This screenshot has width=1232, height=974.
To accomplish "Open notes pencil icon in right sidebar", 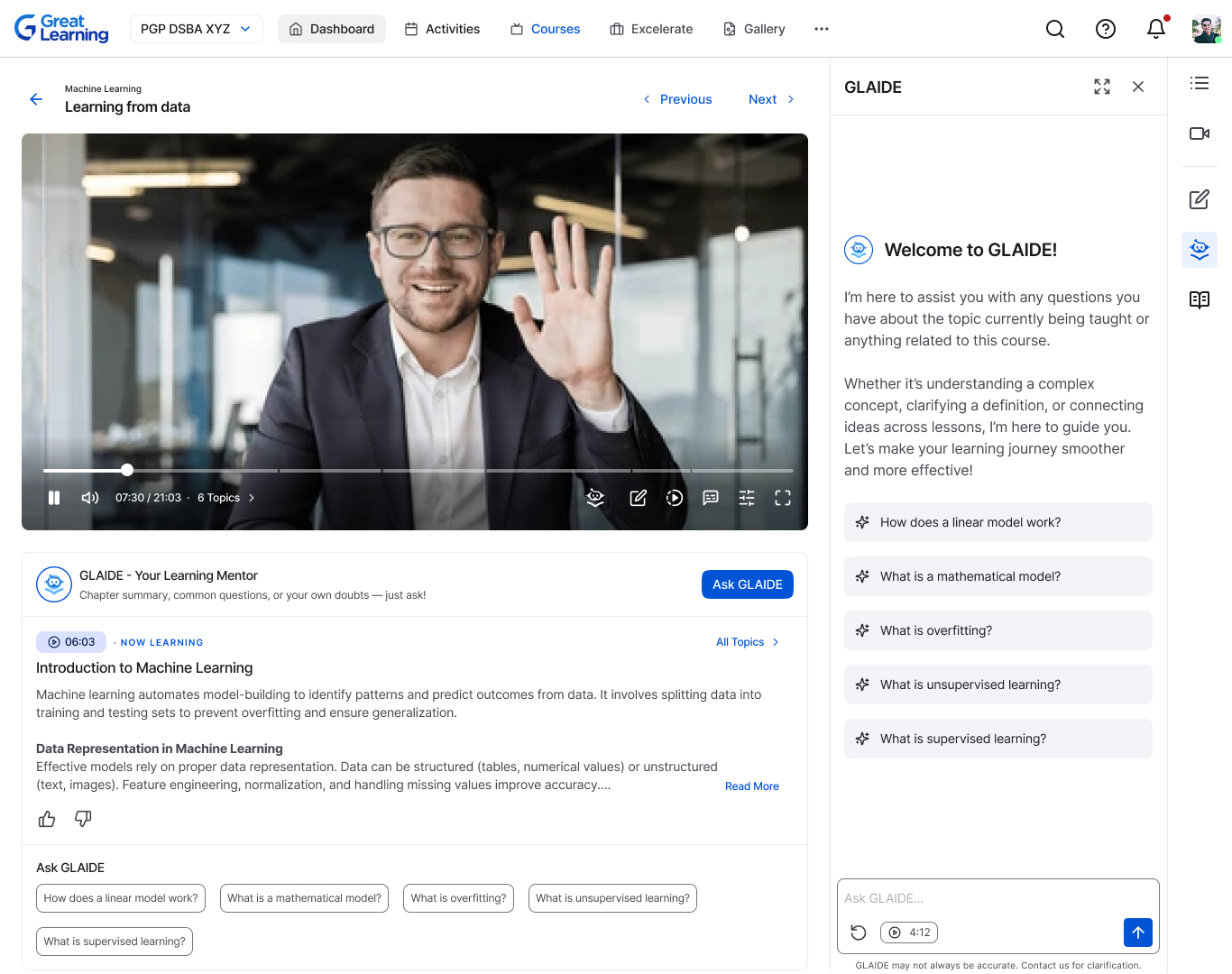I will 1199,199.
